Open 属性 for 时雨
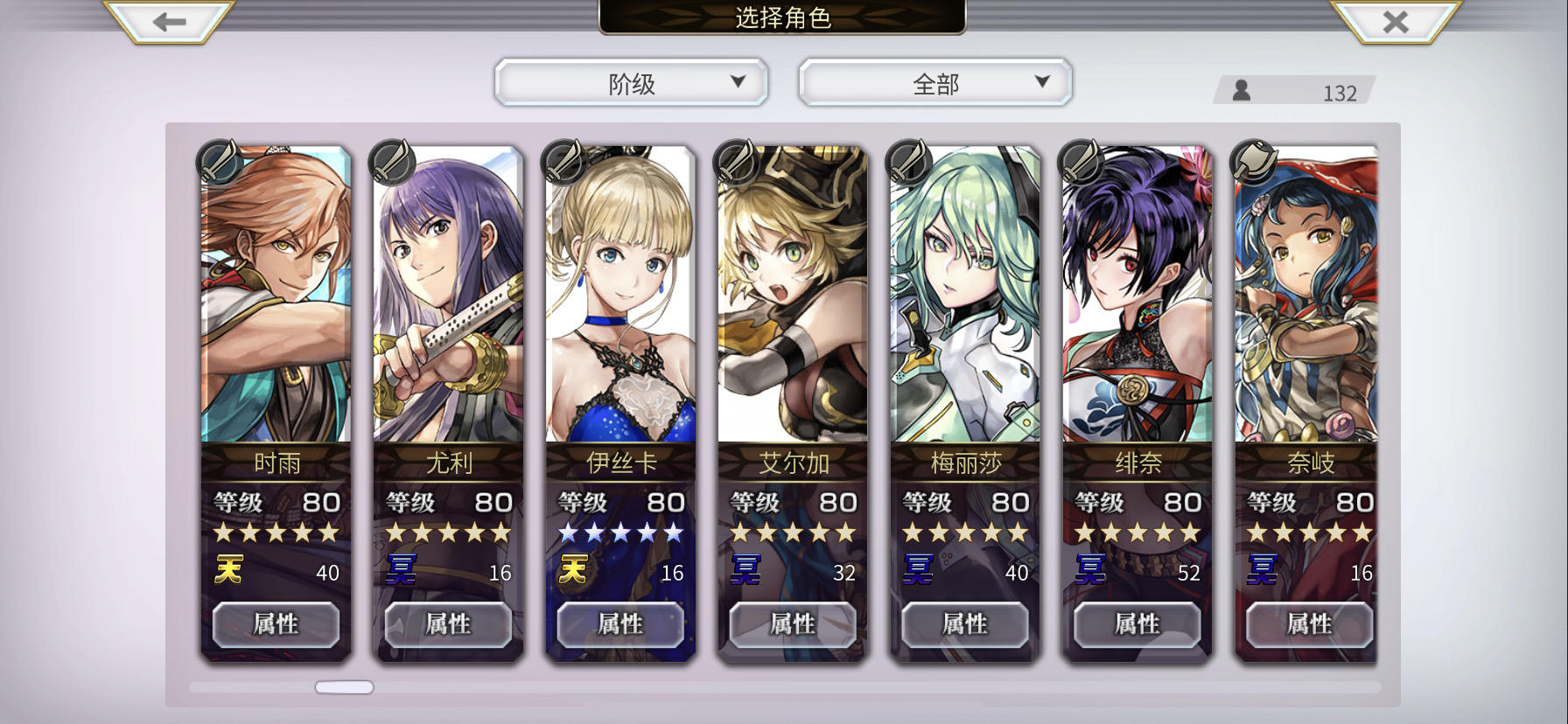Image resolution: width=1568 pixels, height=724 pixels. (276, 624)
